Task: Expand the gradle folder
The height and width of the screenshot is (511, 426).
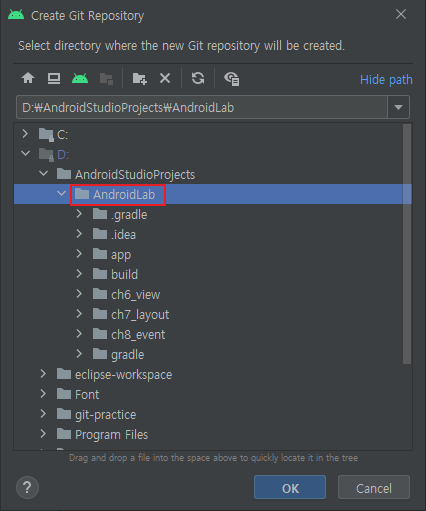Action: click(79, 354)
